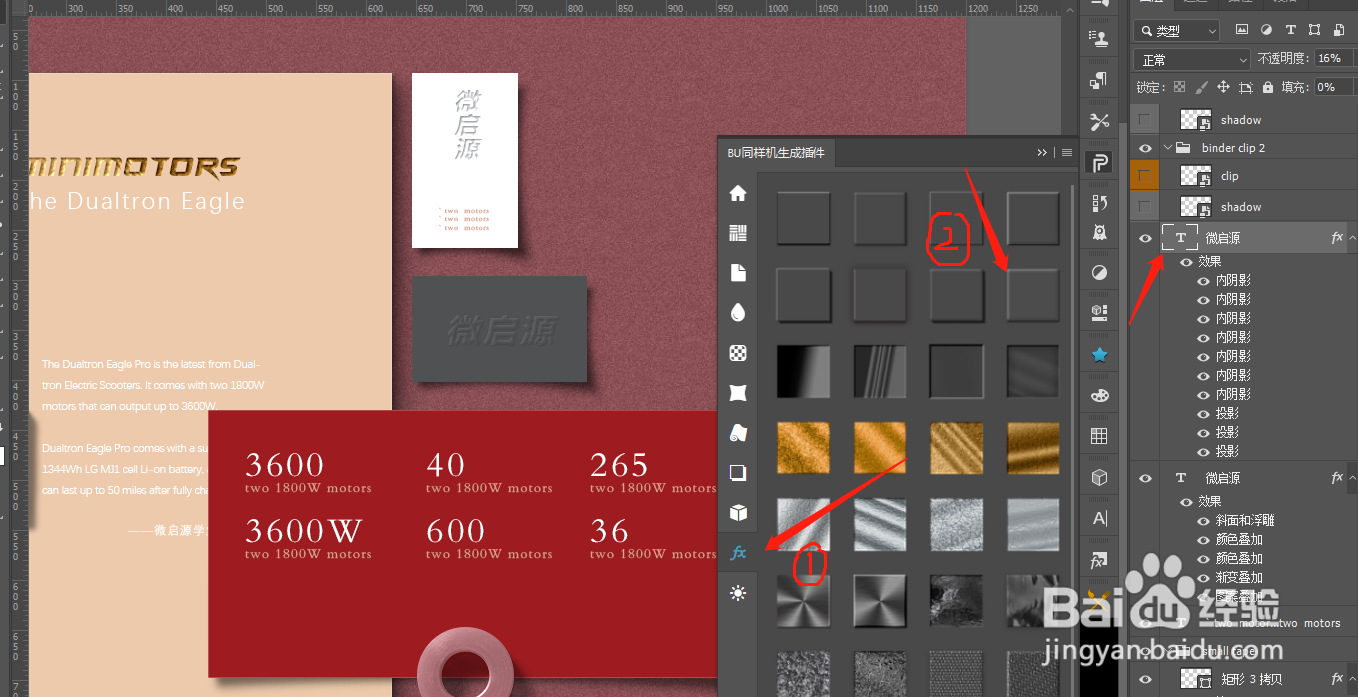This screenshot has height=697, width=1358.
Task: Apply the black gradient style swatch
Action: tap(803, 371)
